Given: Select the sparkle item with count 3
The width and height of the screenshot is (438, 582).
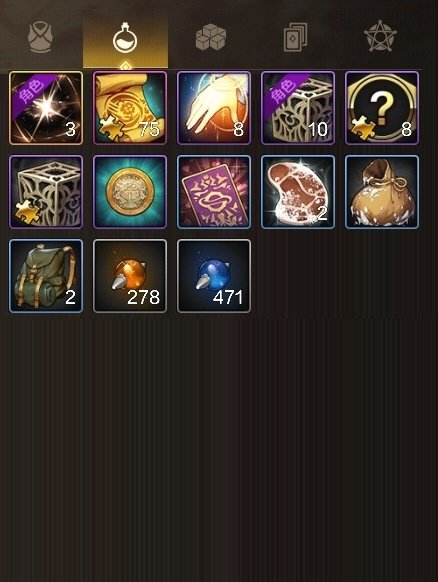Looking at the screenshot, I should click(46, 108).
